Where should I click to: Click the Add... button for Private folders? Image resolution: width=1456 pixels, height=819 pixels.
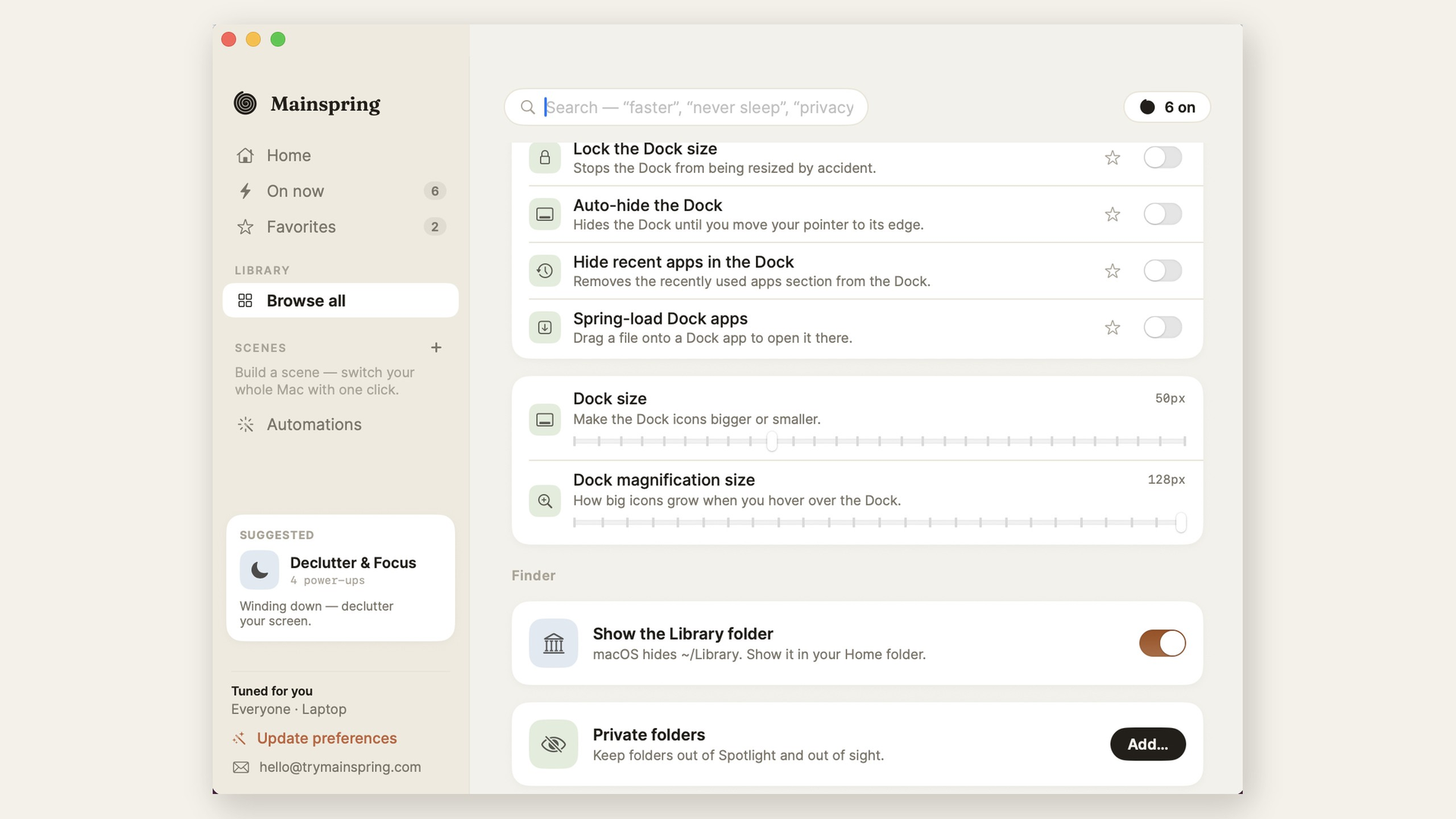click(1148, 745)
